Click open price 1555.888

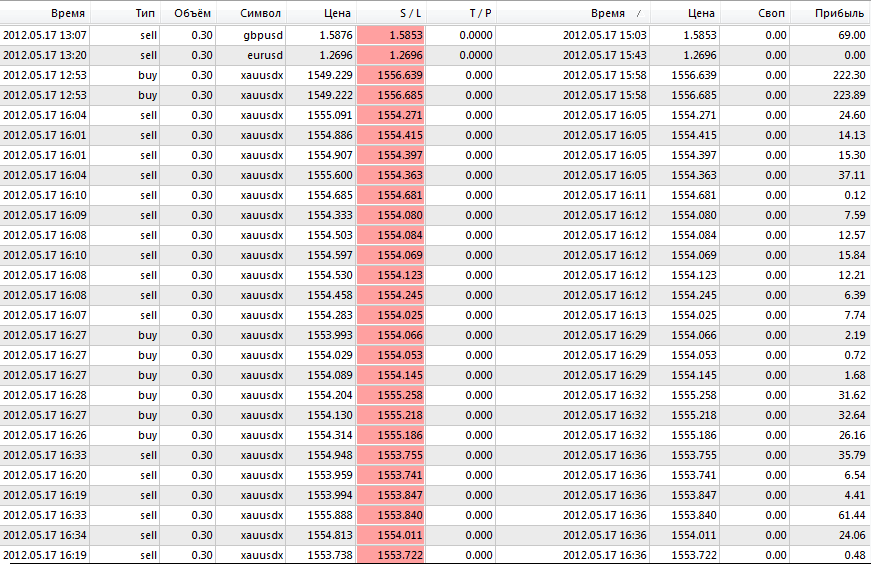(x=330, y=516)
